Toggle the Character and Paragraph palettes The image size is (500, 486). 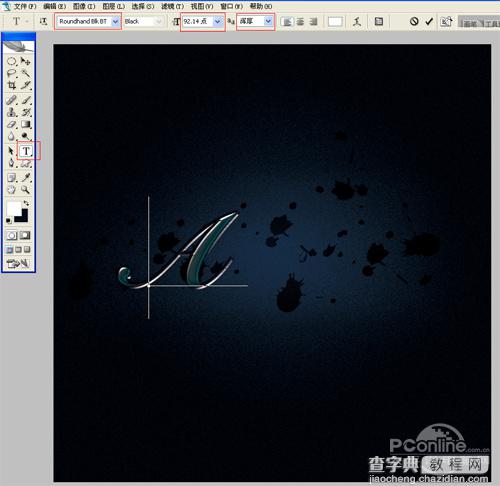point(379,22)
